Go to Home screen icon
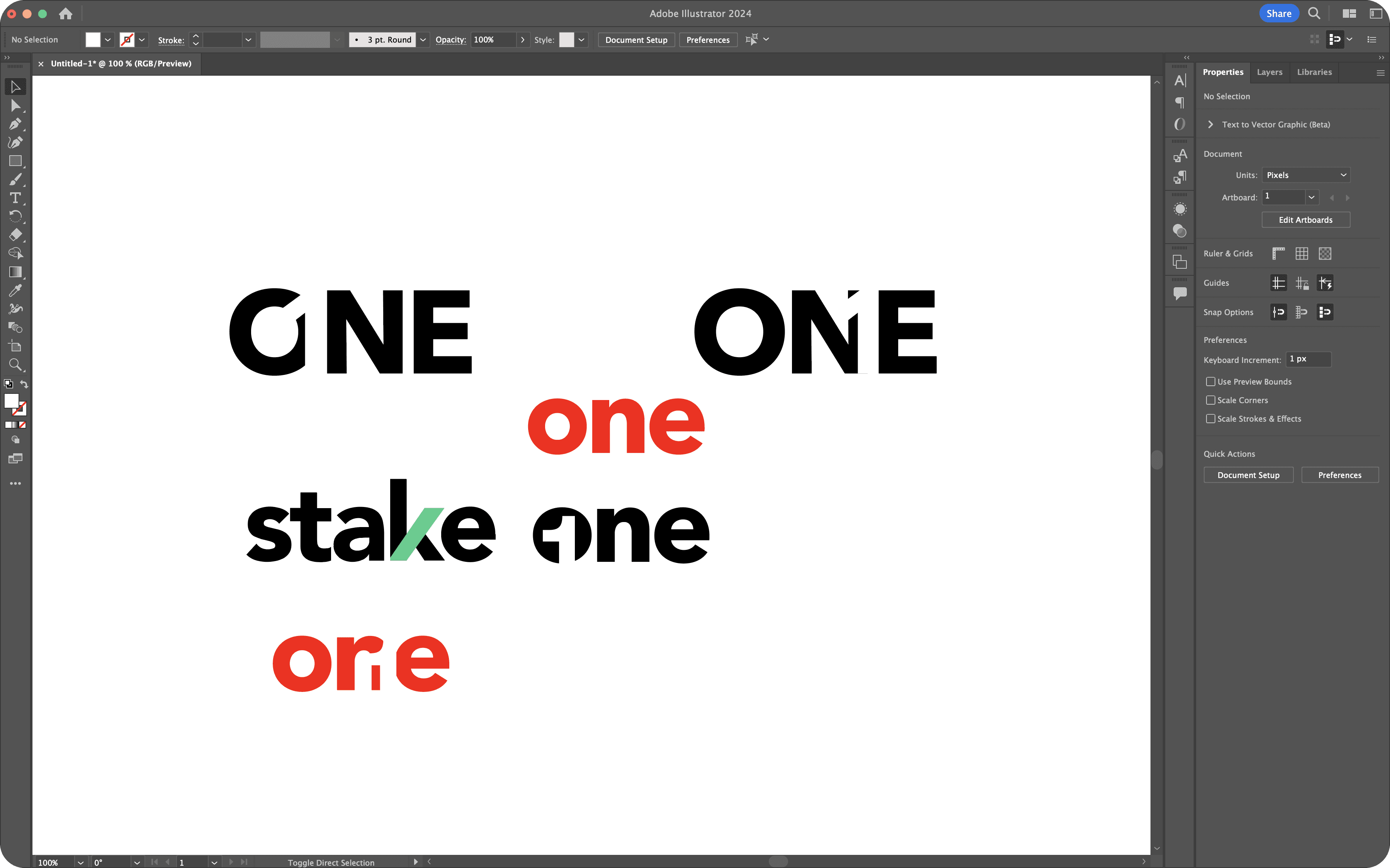This screenshot has height=868, width=1390. 65,13
